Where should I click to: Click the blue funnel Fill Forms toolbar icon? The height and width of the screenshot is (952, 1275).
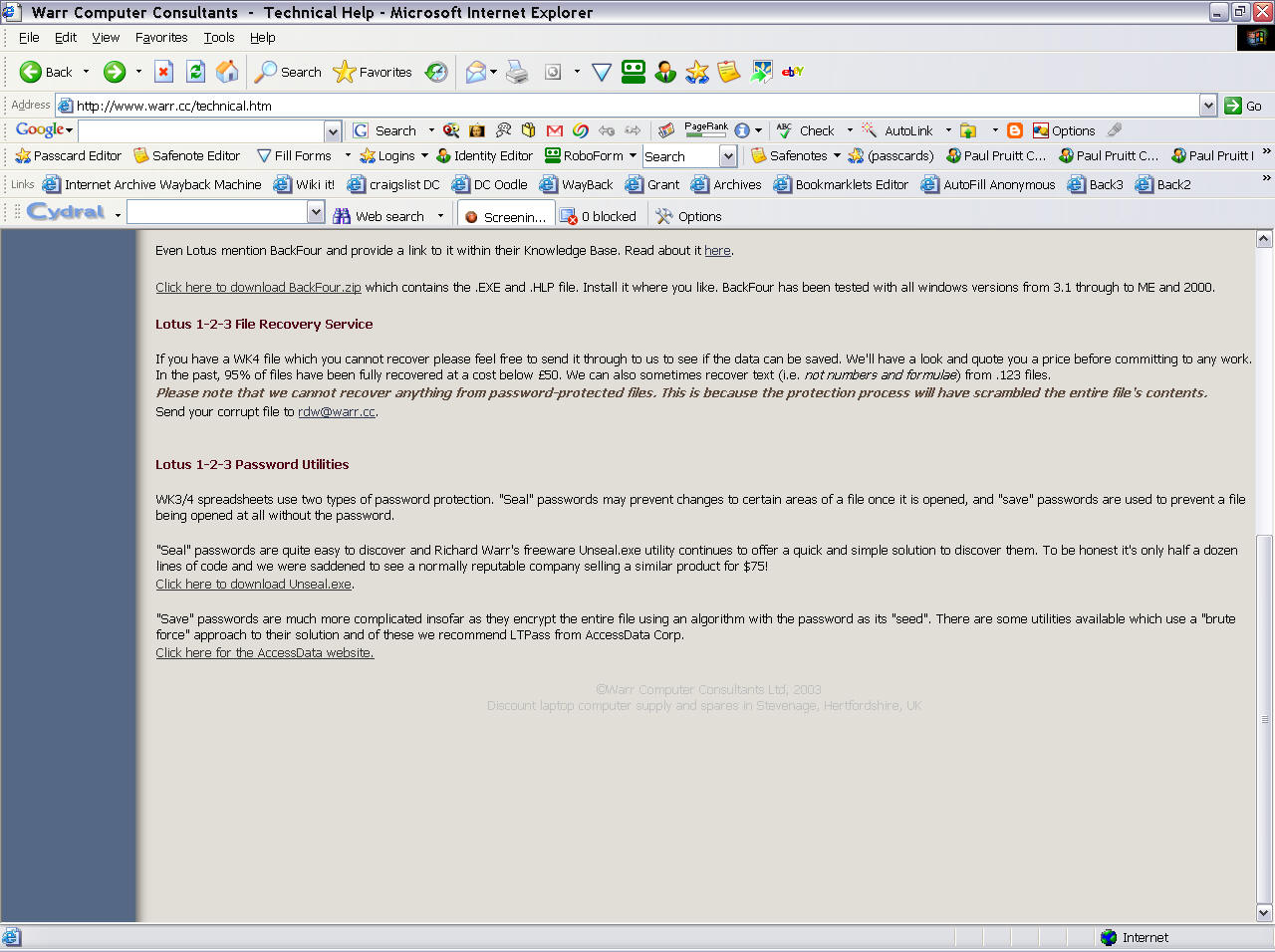tap(602, 72)
